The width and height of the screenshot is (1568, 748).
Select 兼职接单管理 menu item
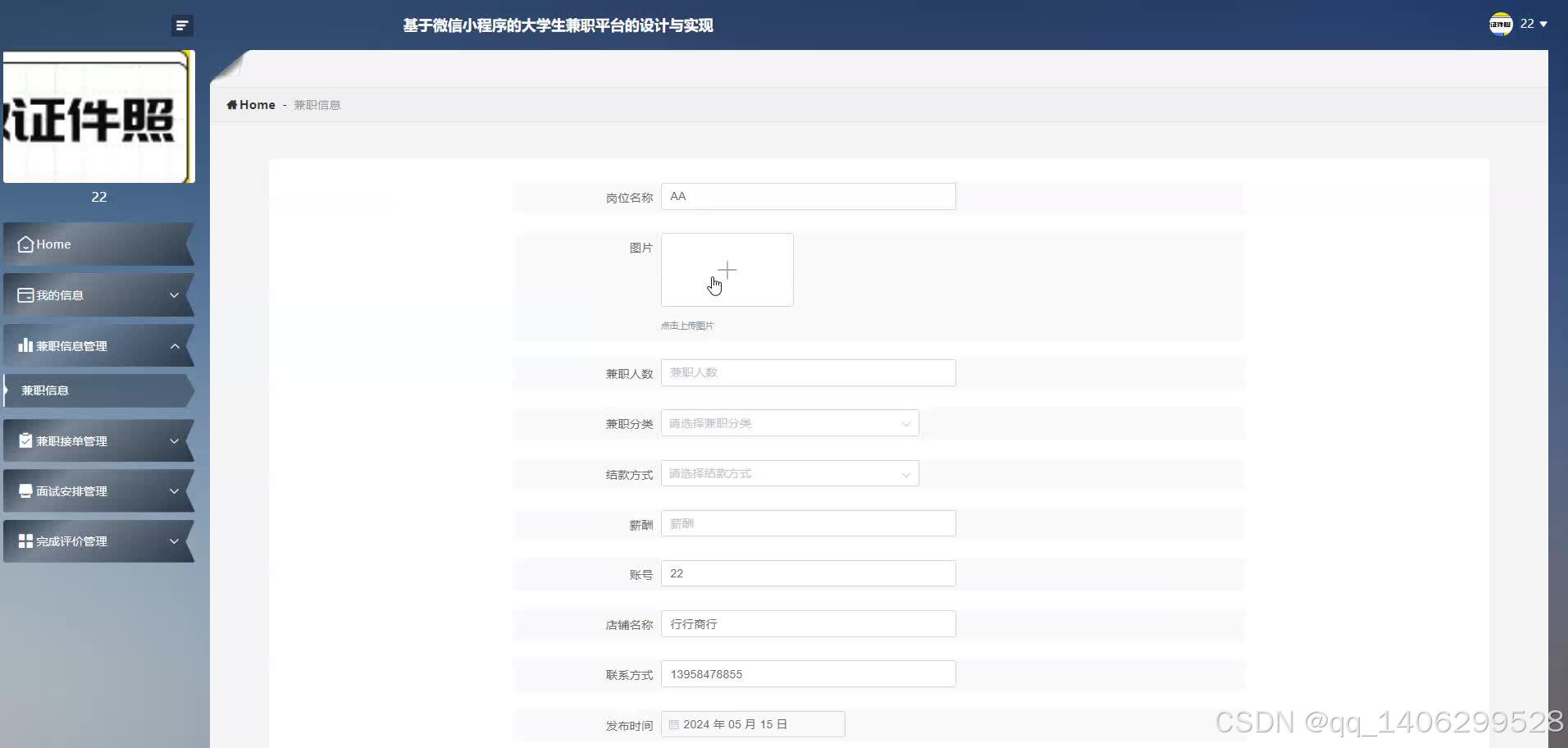[98, 441]
